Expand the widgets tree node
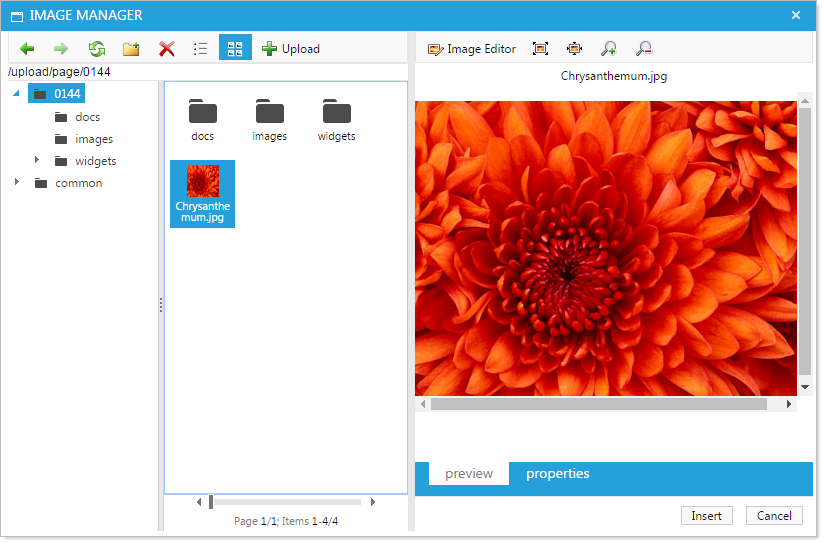This screenshot has height=544, width=824. point(37,159)
